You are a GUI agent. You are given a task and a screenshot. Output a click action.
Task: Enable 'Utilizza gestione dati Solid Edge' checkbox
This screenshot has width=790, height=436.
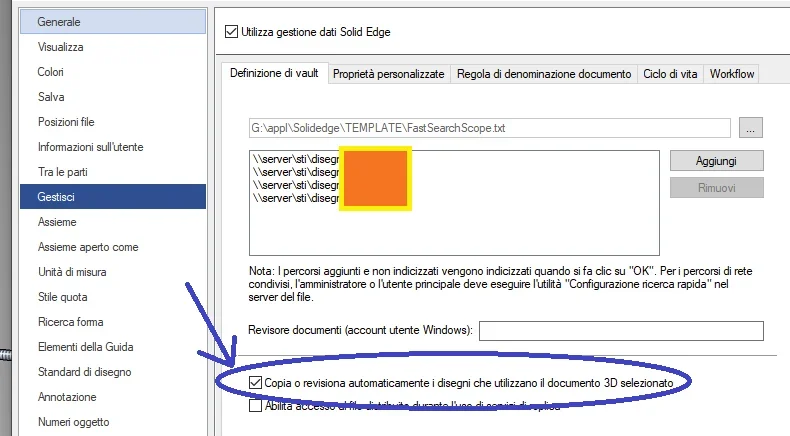233,32
